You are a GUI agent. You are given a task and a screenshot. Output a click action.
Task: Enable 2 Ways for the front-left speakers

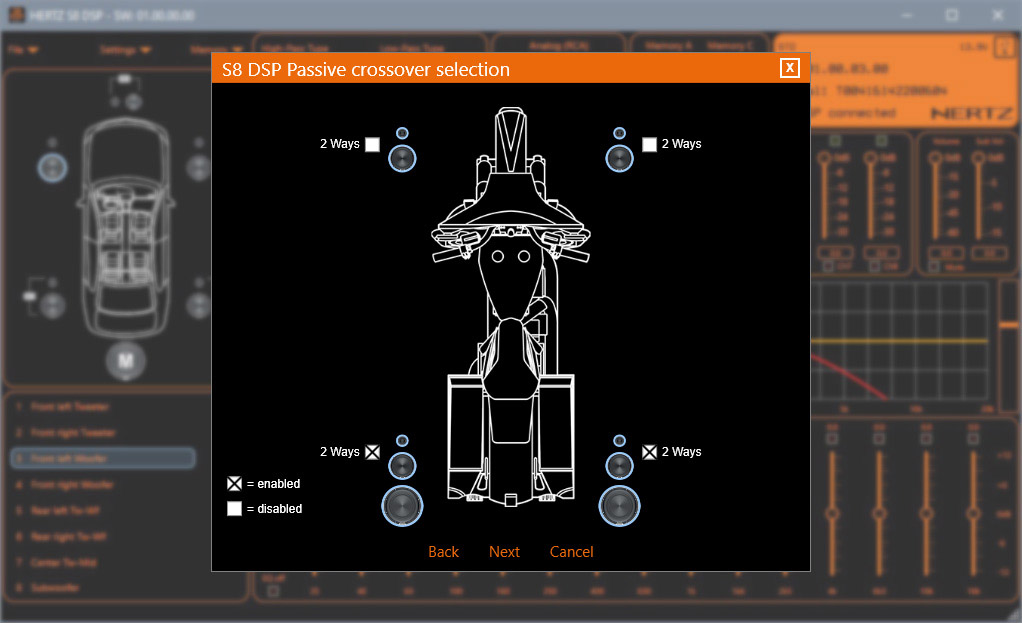point(372,144)
